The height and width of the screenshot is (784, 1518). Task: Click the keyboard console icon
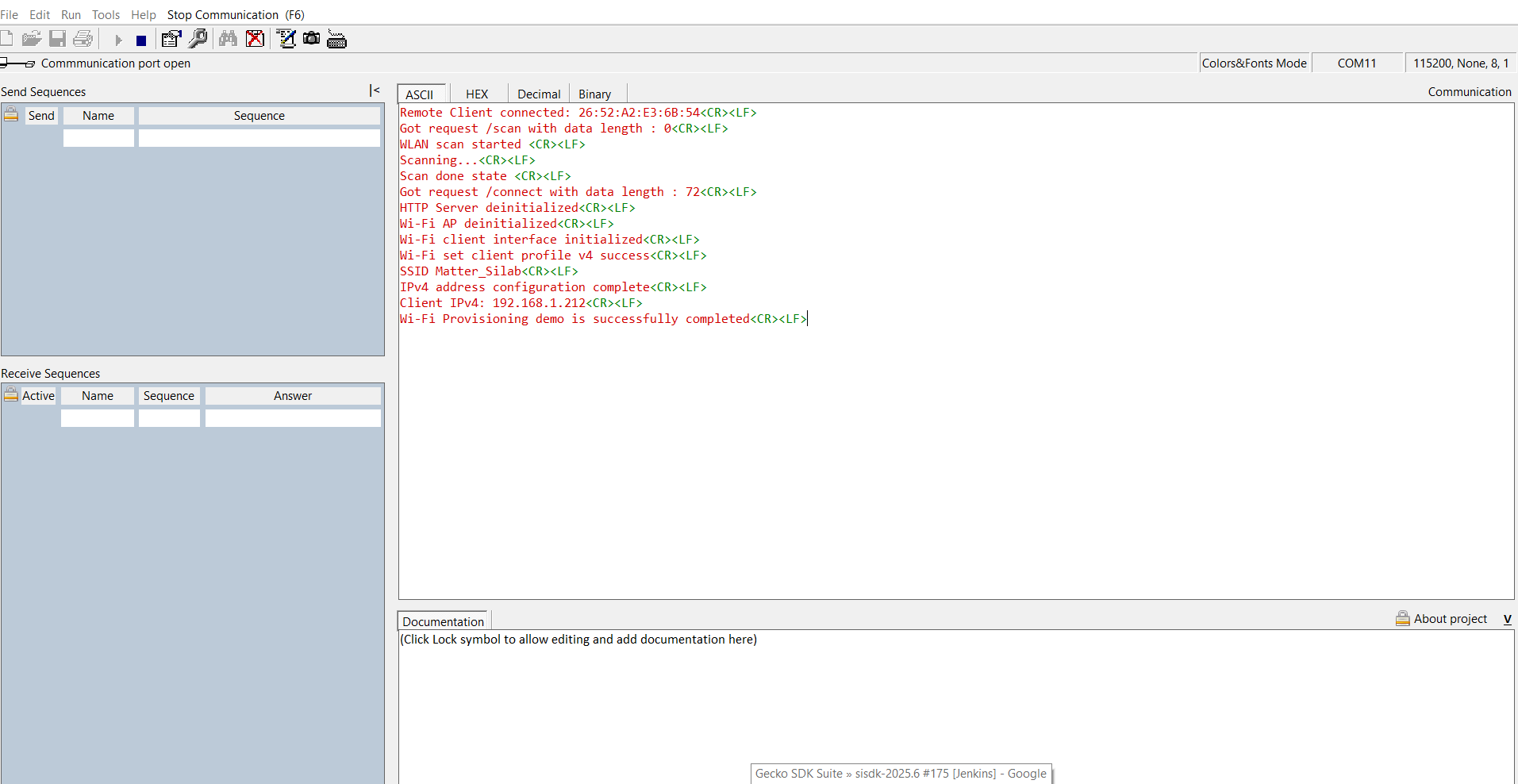(x=337, y=40)
